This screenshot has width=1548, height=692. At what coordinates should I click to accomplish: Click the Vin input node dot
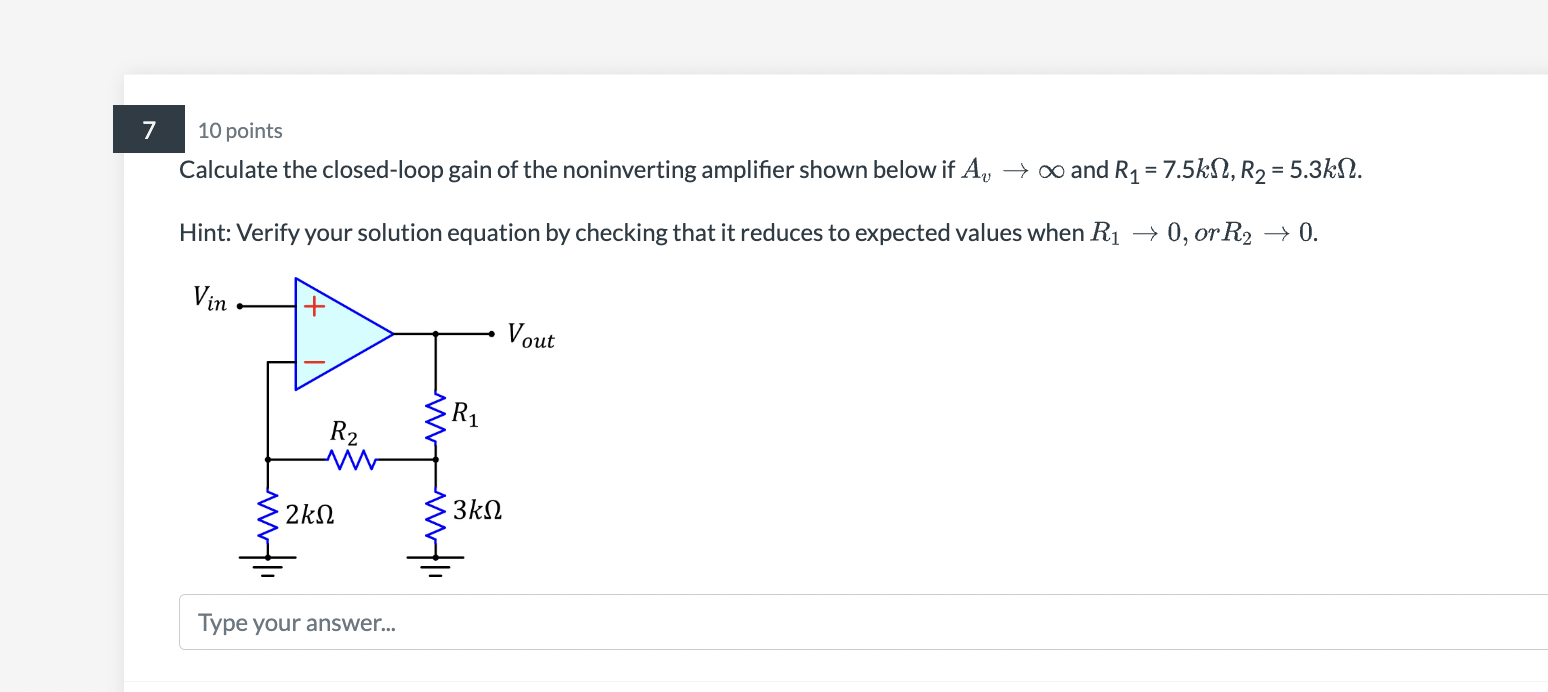click(240, 305)
